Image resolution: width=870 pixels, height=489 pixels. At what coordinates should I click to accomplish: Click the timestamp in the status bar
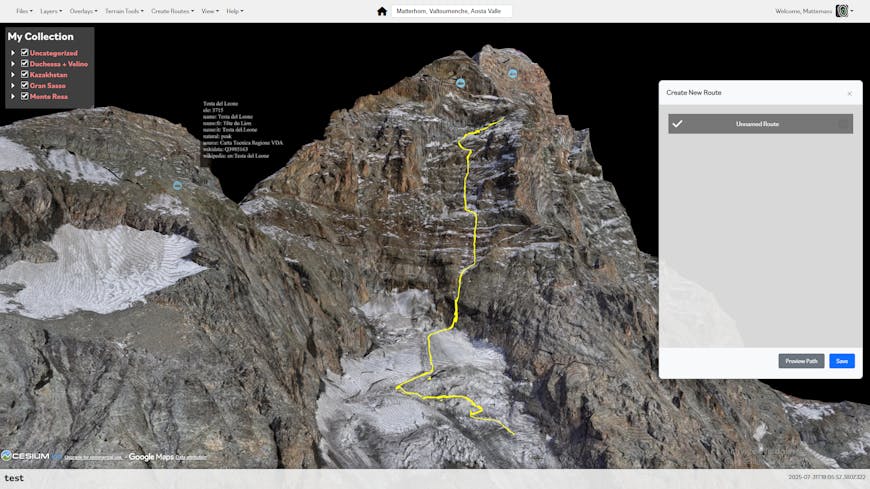coord(827,477)
